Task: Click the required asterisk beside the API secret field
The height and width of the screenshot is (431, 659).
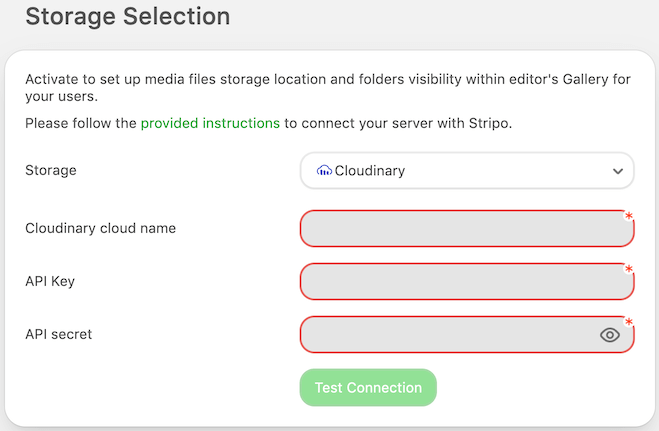Action: [629, 323]
